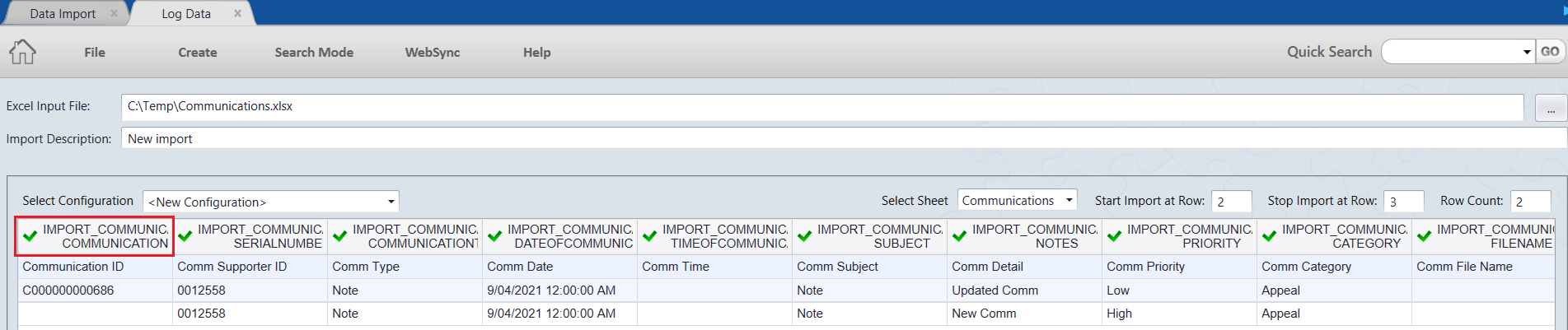Image resolution: width=1568 pixels, height=330 pixels.
Task: Open the WebSync menu
Action: pos(433,52)
